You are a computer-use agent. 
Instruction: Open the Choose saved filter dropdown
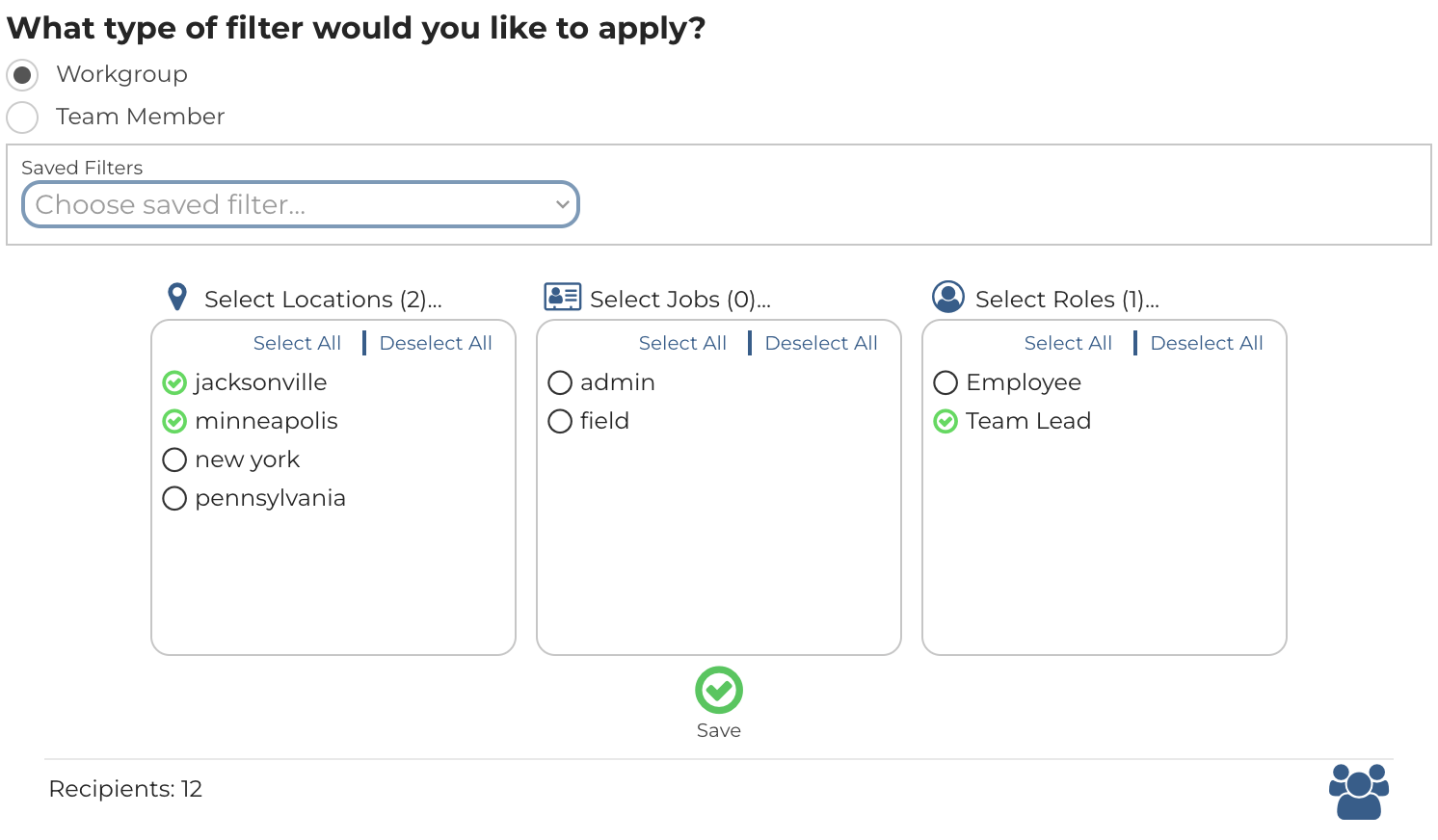300,205
